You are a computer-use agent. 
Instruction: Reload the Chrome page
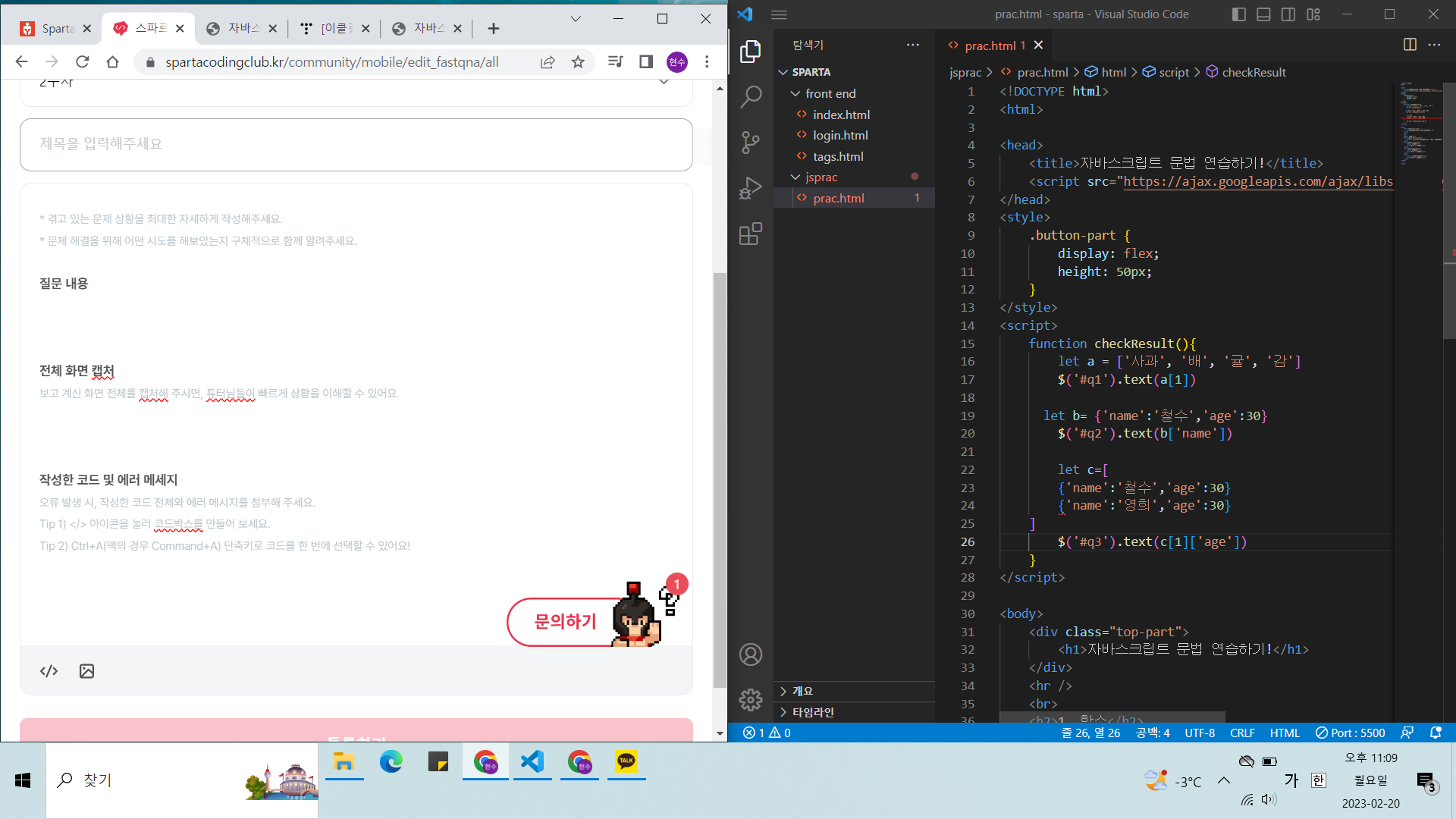[83, 62]
